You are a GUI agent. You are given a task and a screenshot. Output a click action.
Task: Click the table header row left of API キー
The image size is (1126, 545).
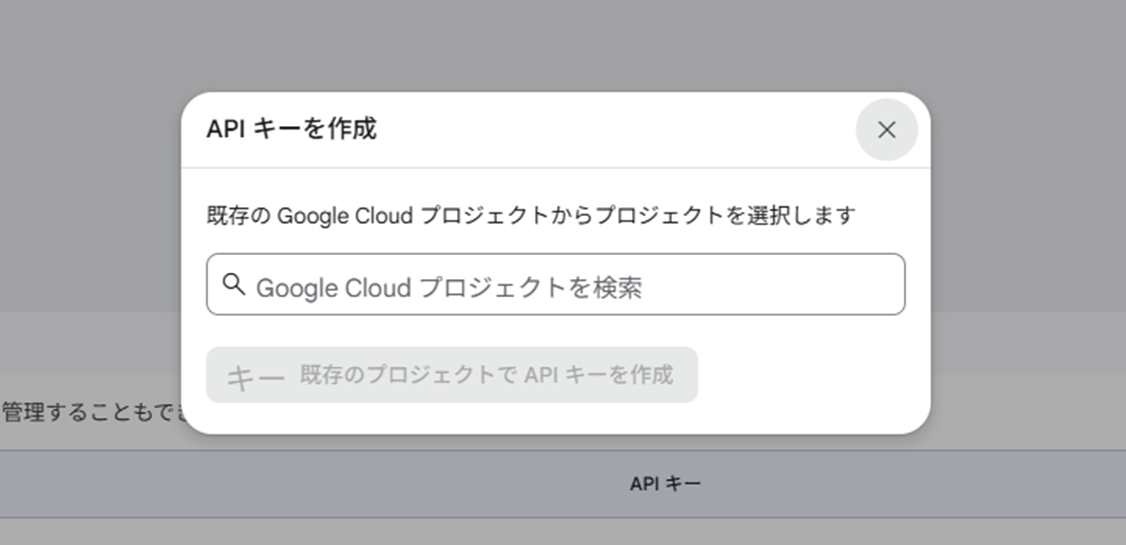(x=300, y=484)
